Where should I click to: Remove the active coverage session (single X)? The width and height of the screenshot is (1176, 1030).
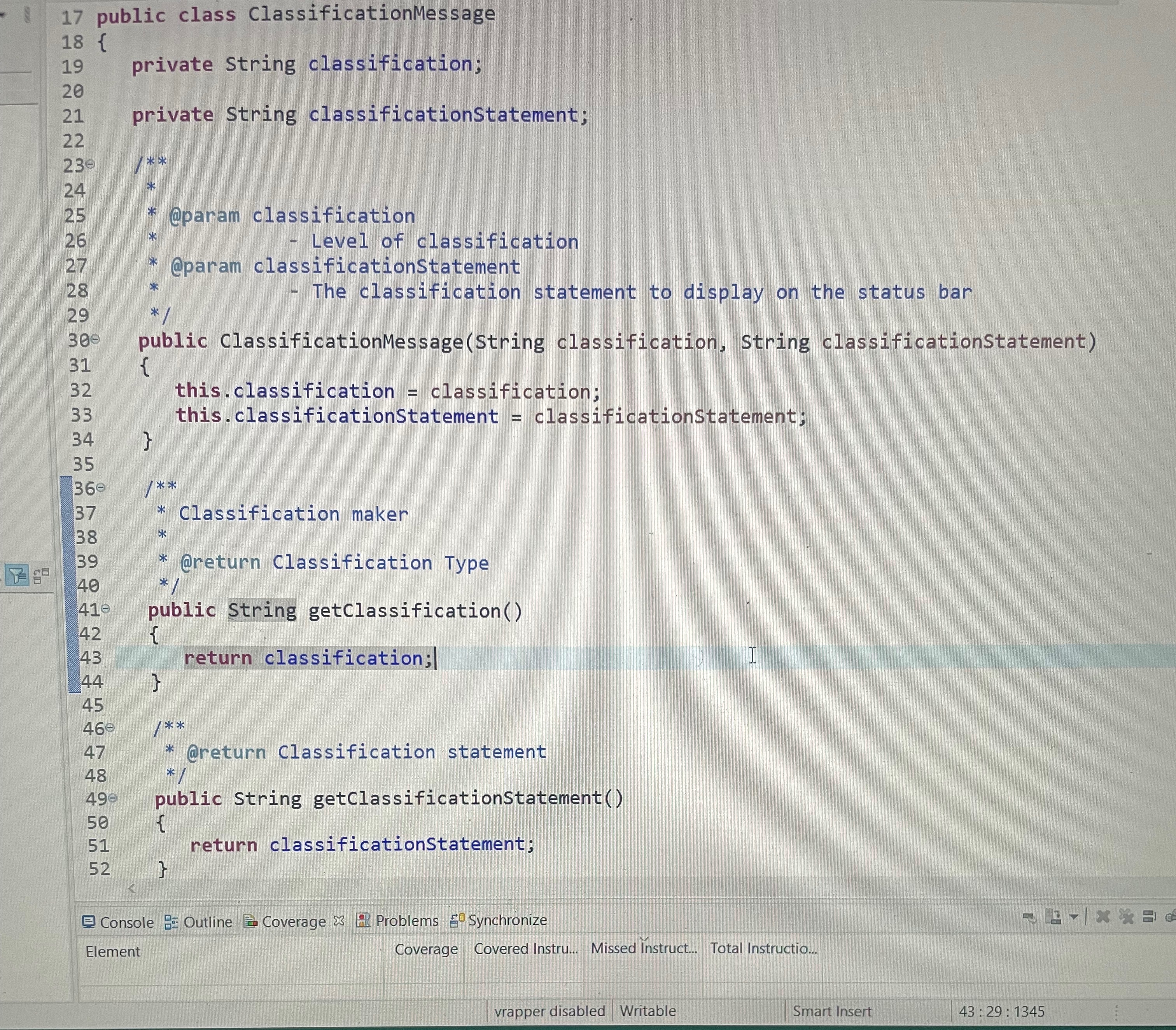1102,916
